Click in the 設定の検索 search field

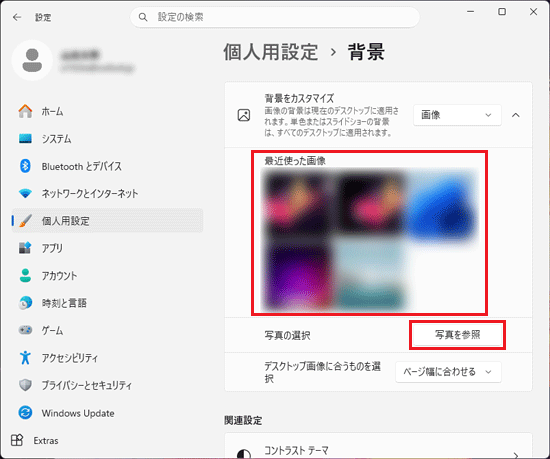pos(275,17)
